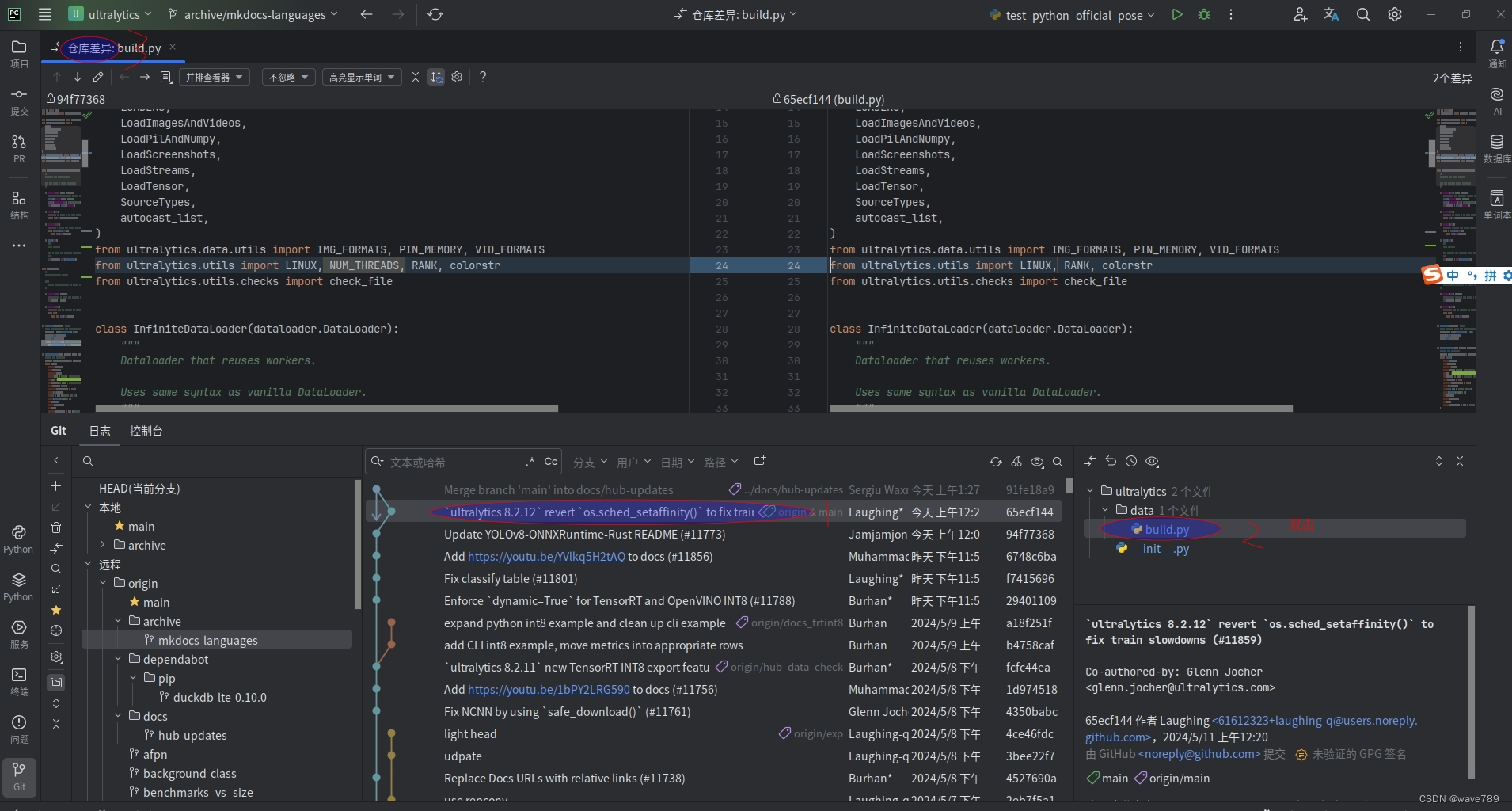Open the 服务 services tool window
Image resolution: width=1512 pixels, height=811 pixels.
click(19, 634)
